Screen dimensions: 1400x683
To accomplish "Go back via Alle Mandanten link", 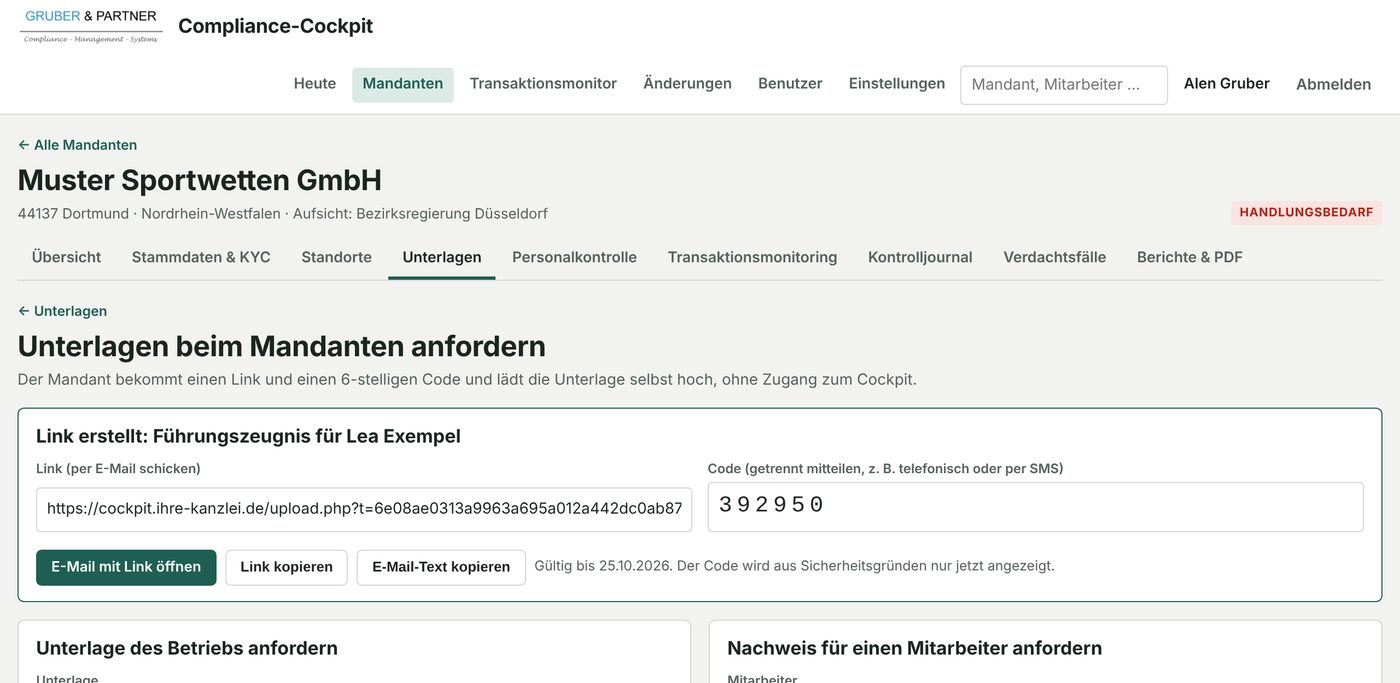I will (x=78, y=145).
